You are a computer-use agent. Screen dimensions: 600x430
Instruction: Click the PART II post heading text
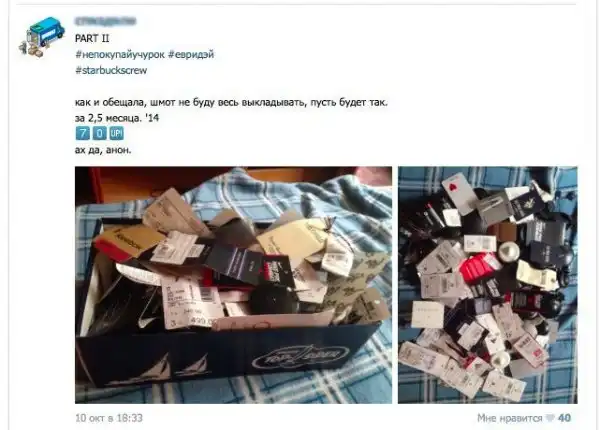[92, 38]
